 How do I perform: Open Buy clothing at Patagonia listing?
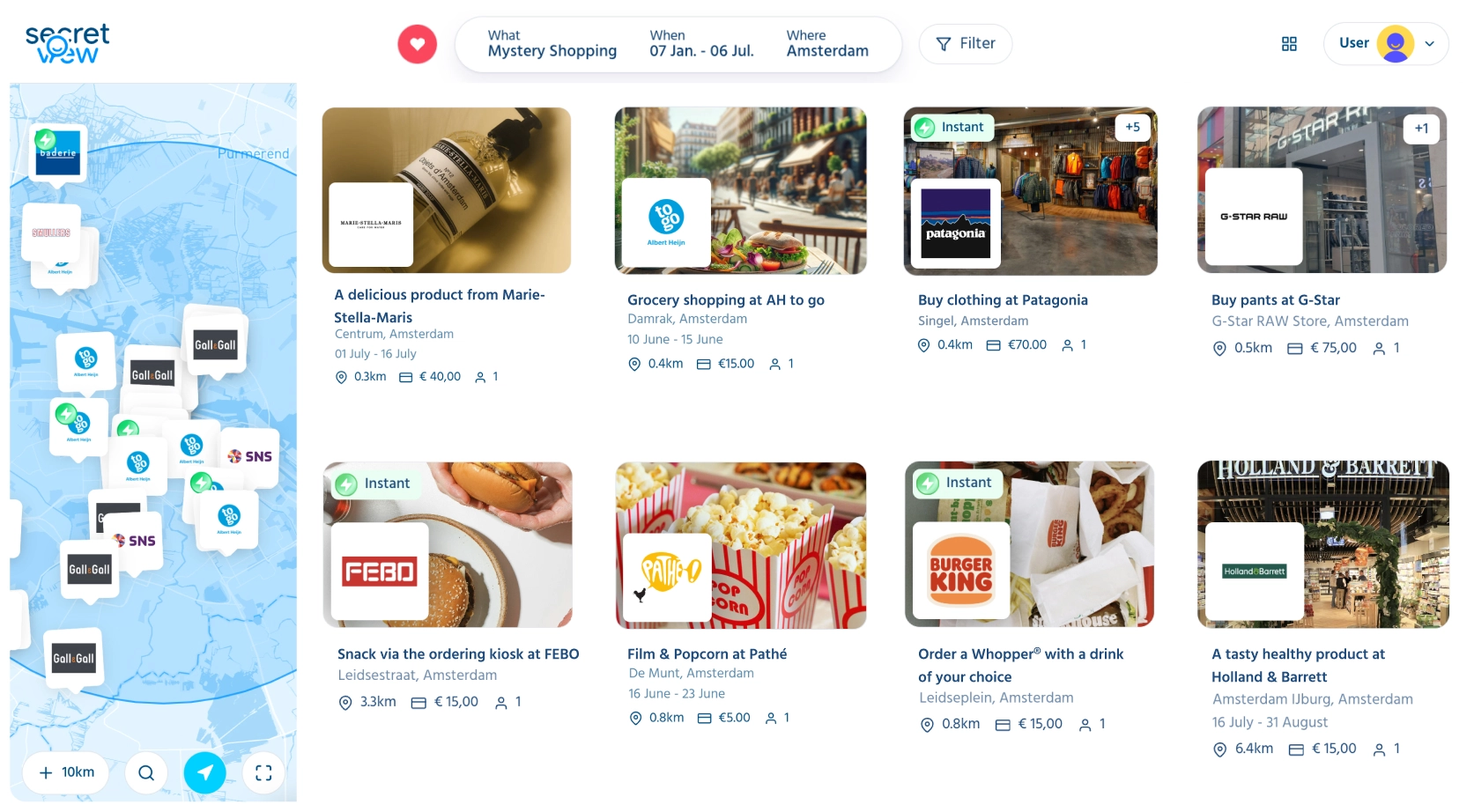[1003, 300]
